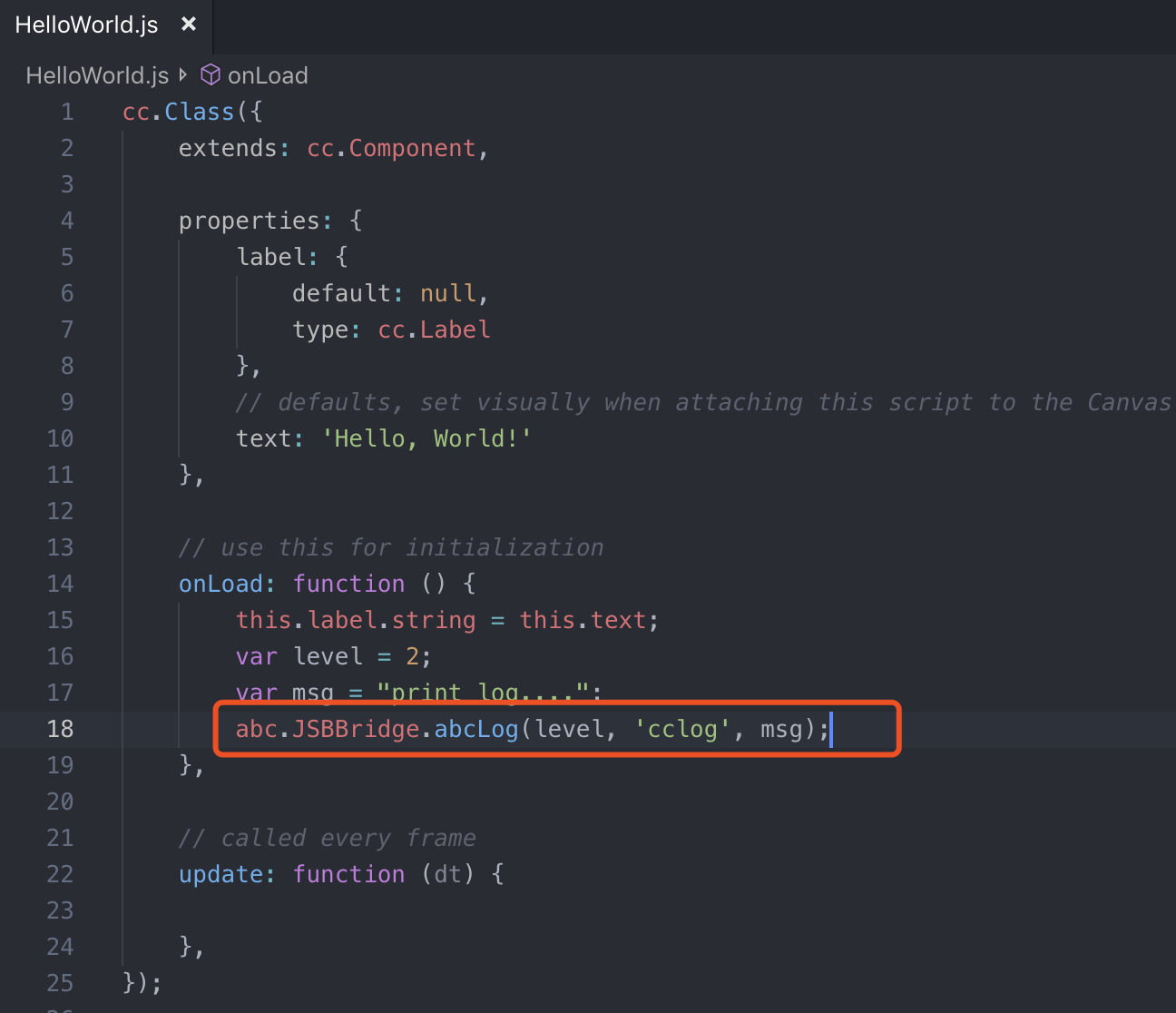Viewport: 1176px width, 1013px height.
Task: Expand breadcrumb separator arrow after HelloWorld.js
Action: click(x=183, y=74)
